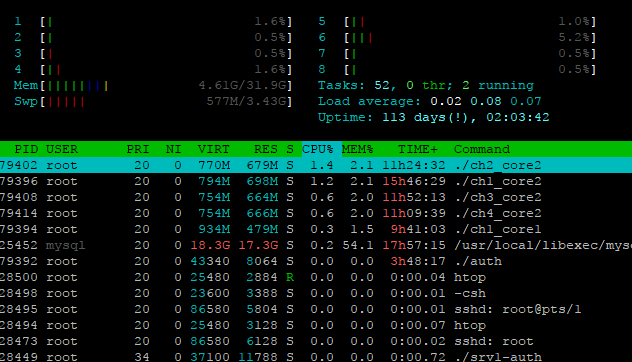This screenshot has height=362, width=632.
Task: Click the R running state indicator
Action: coord(290,277)
